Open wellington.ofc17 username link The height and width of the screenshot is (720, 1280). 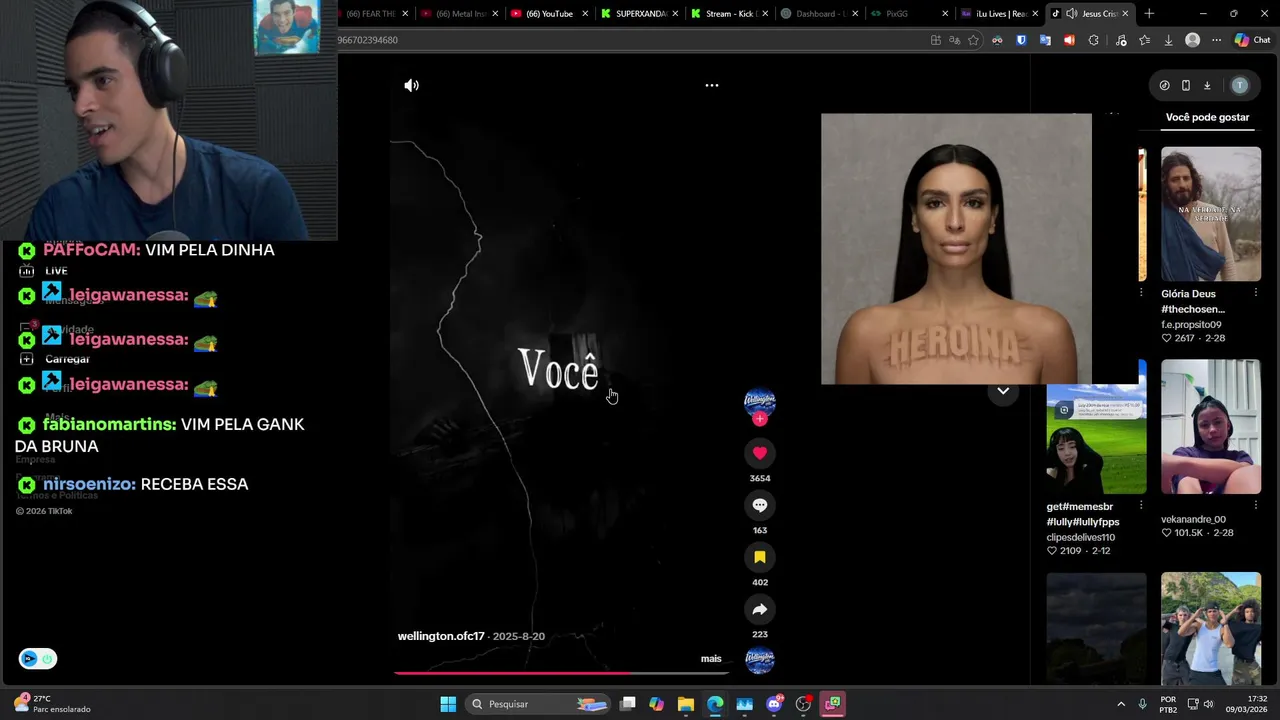click(441, 636)
